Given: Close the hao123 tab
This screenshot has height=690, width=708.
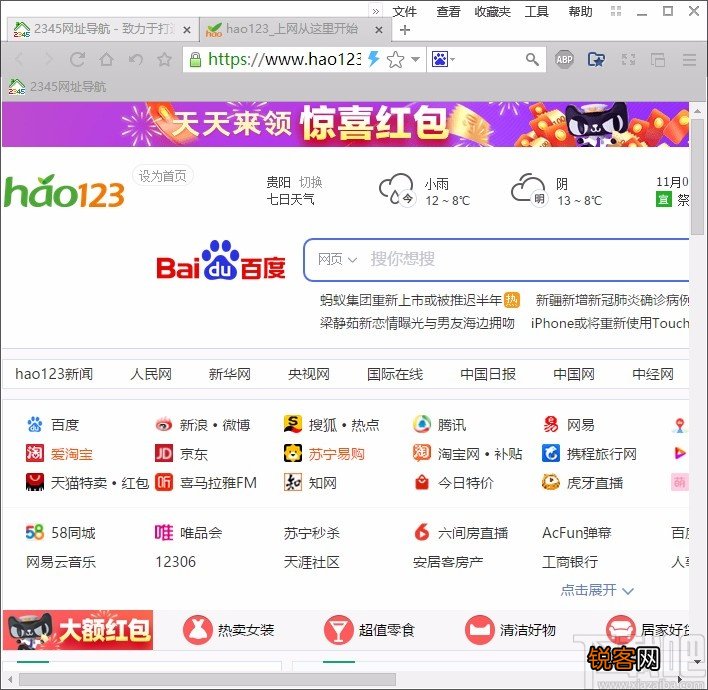Looking at the screenshot, I should pos(379,30).
